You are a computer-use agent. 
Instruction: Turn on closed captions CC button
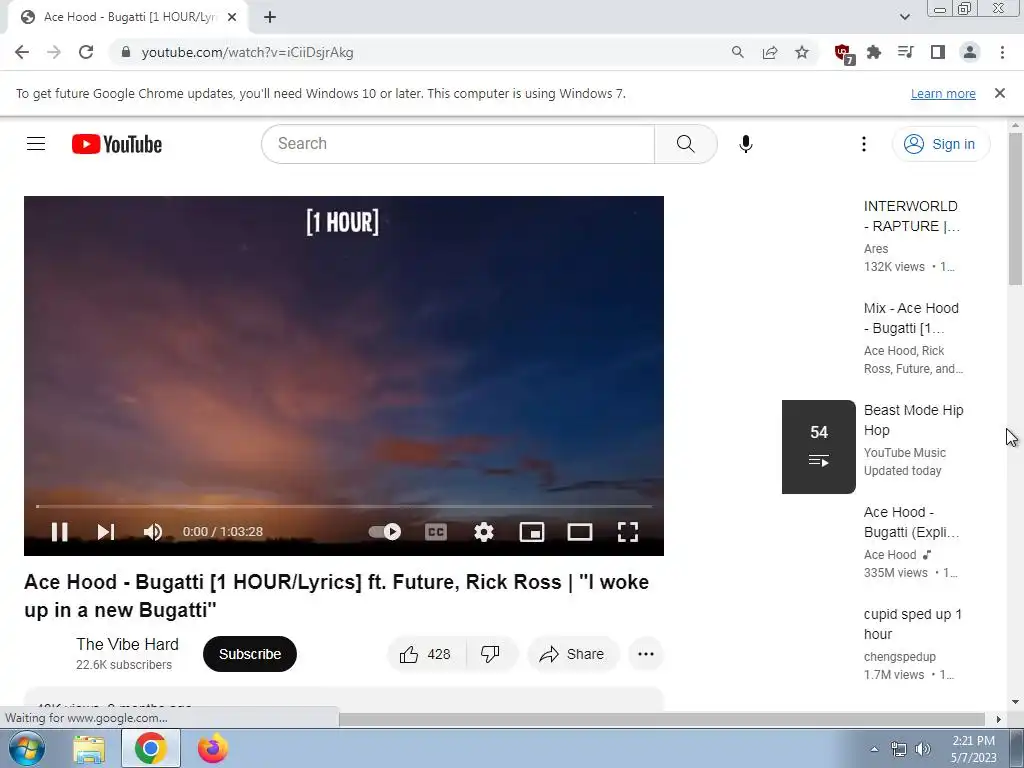pyautogui.click(x=436, y=532)
